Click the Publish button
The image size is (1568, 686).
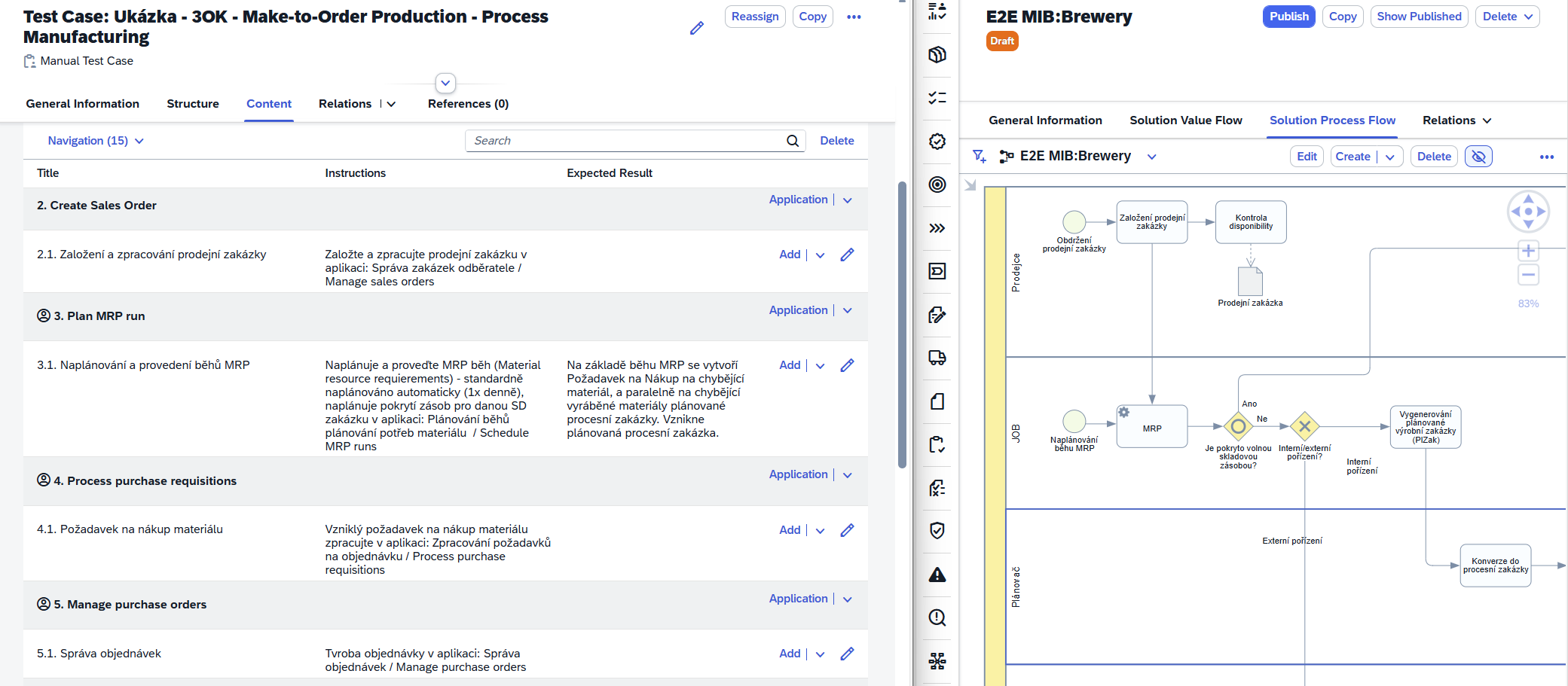[1288, 17]
